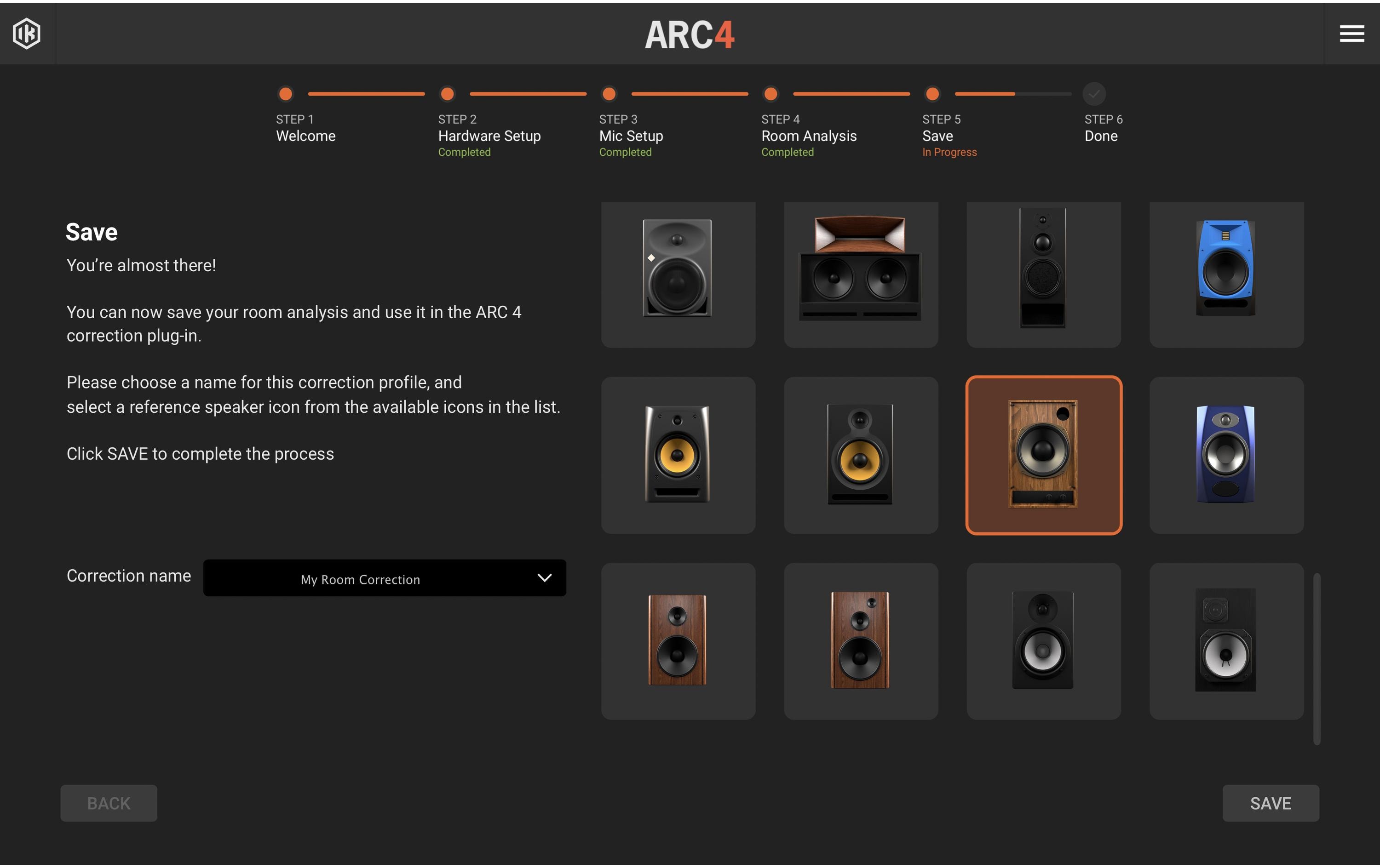
Task: Select the blue ribbon-tweeter speaker icon
Action: [1226, 275]
